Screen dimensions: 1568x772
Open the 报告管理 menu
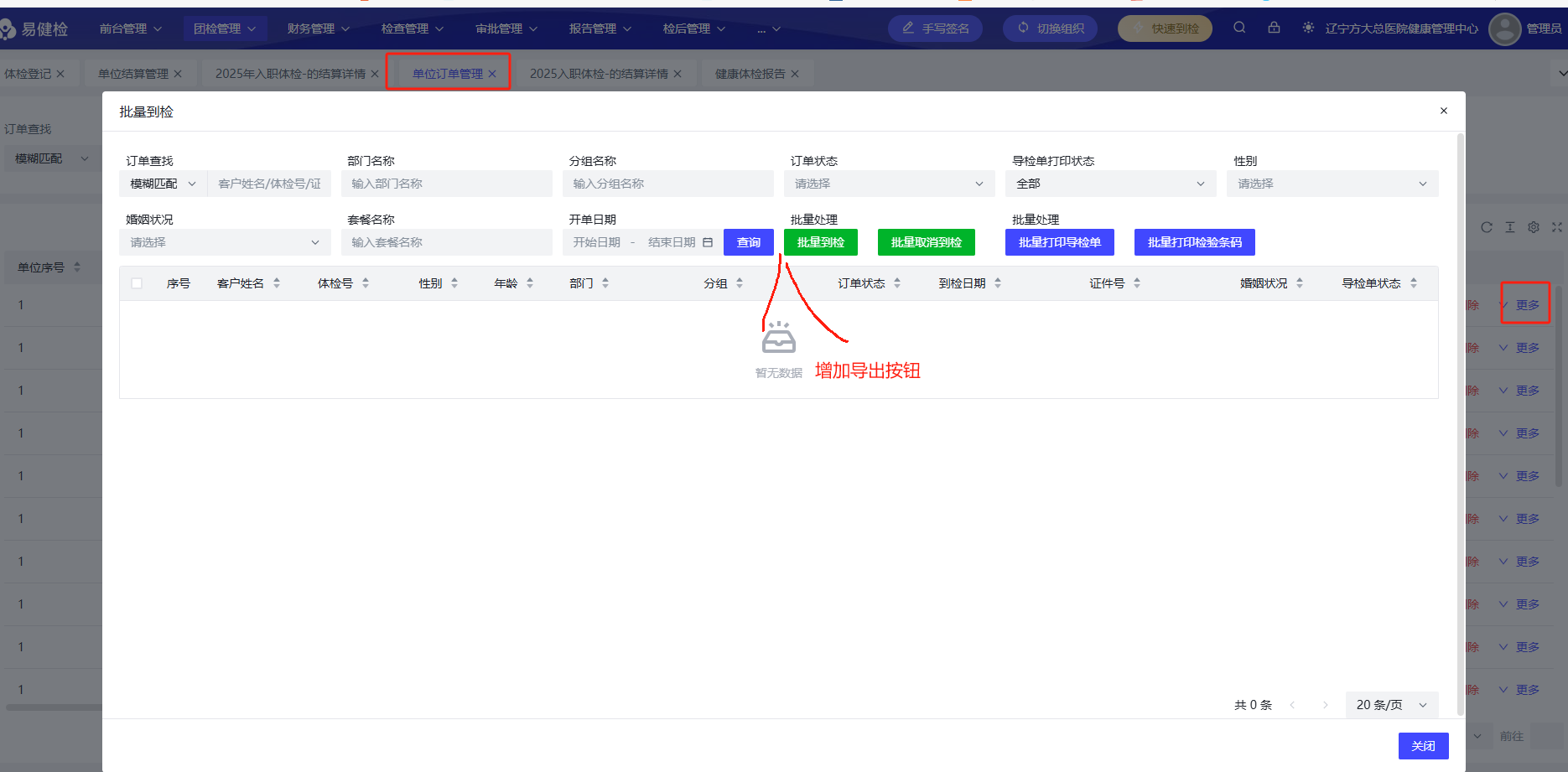coord(600,28)
